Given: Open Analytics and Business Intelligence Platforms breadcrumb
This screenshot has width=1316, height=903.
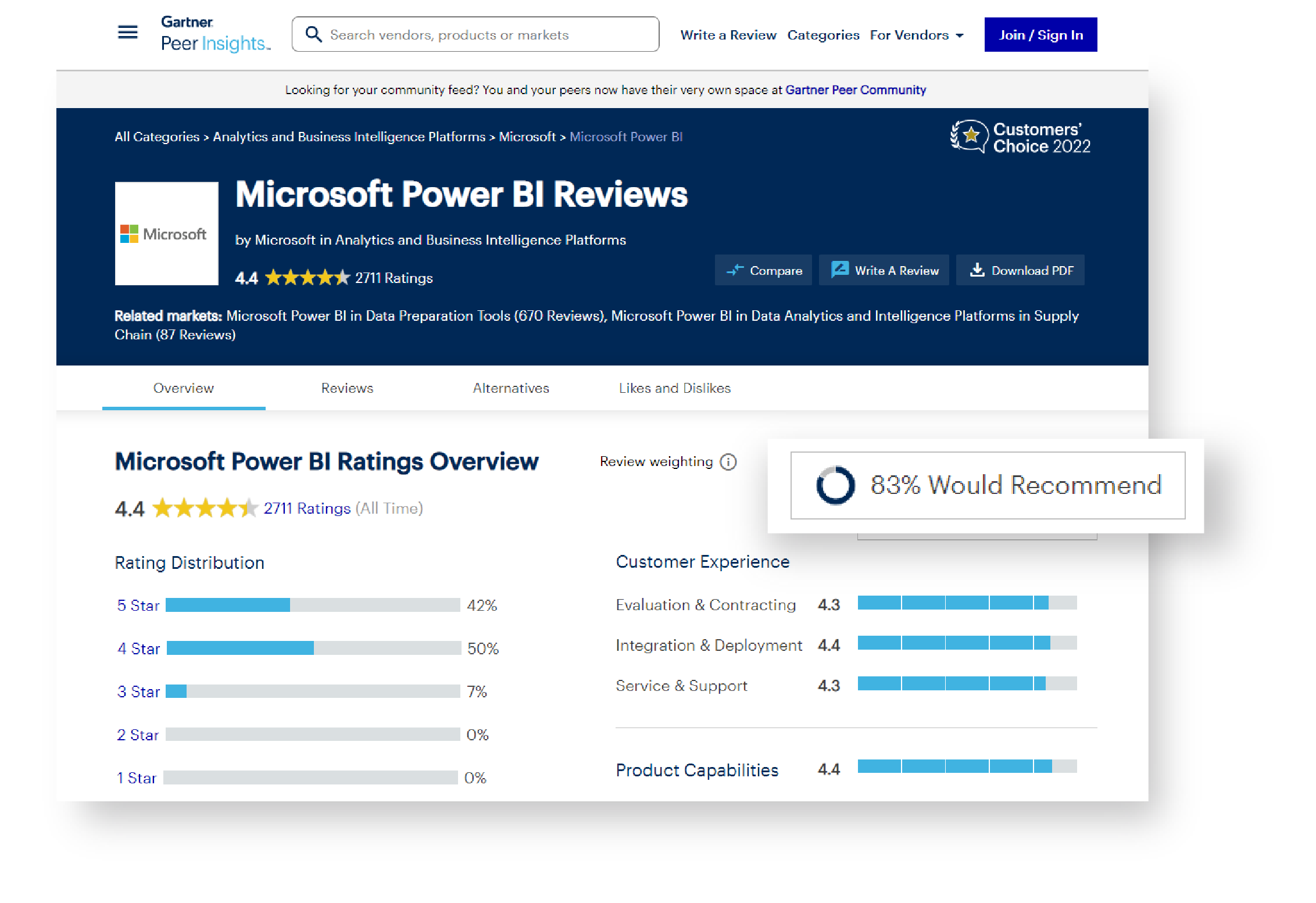Looking at the screenshot, I should click(349, 137).
